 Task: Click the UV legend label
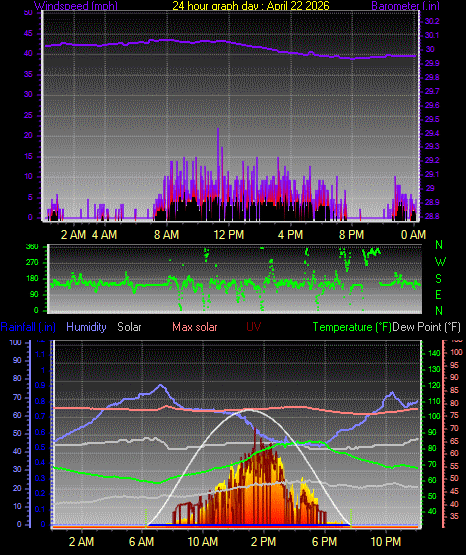pyautogui.click(x=254, y=327)
